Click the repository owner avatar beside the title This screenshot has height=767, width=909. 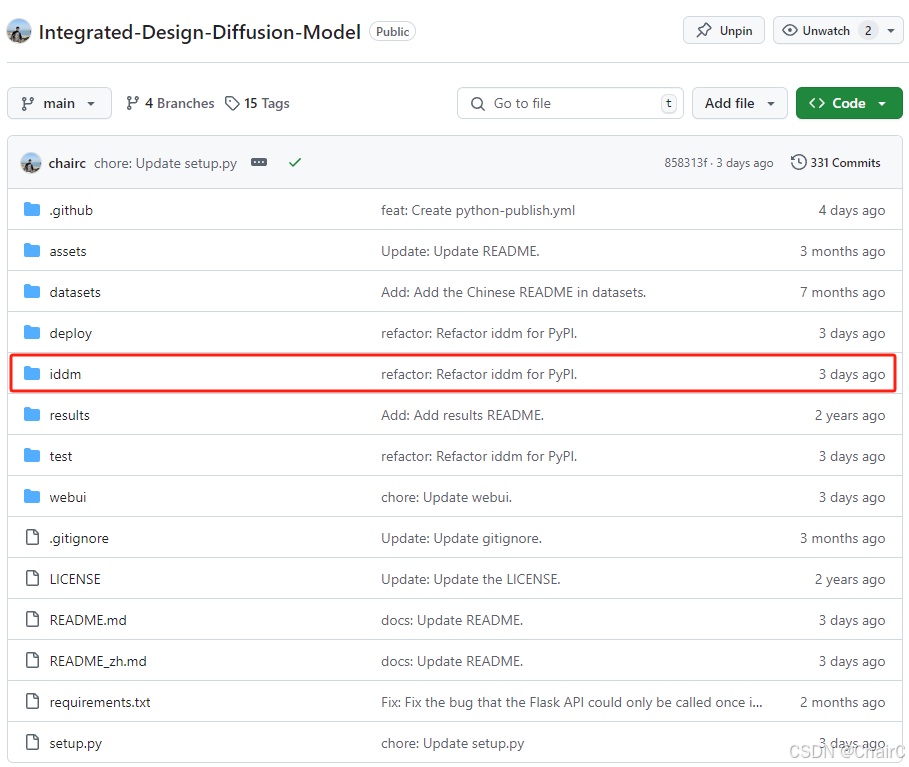(x=19, y=31)
